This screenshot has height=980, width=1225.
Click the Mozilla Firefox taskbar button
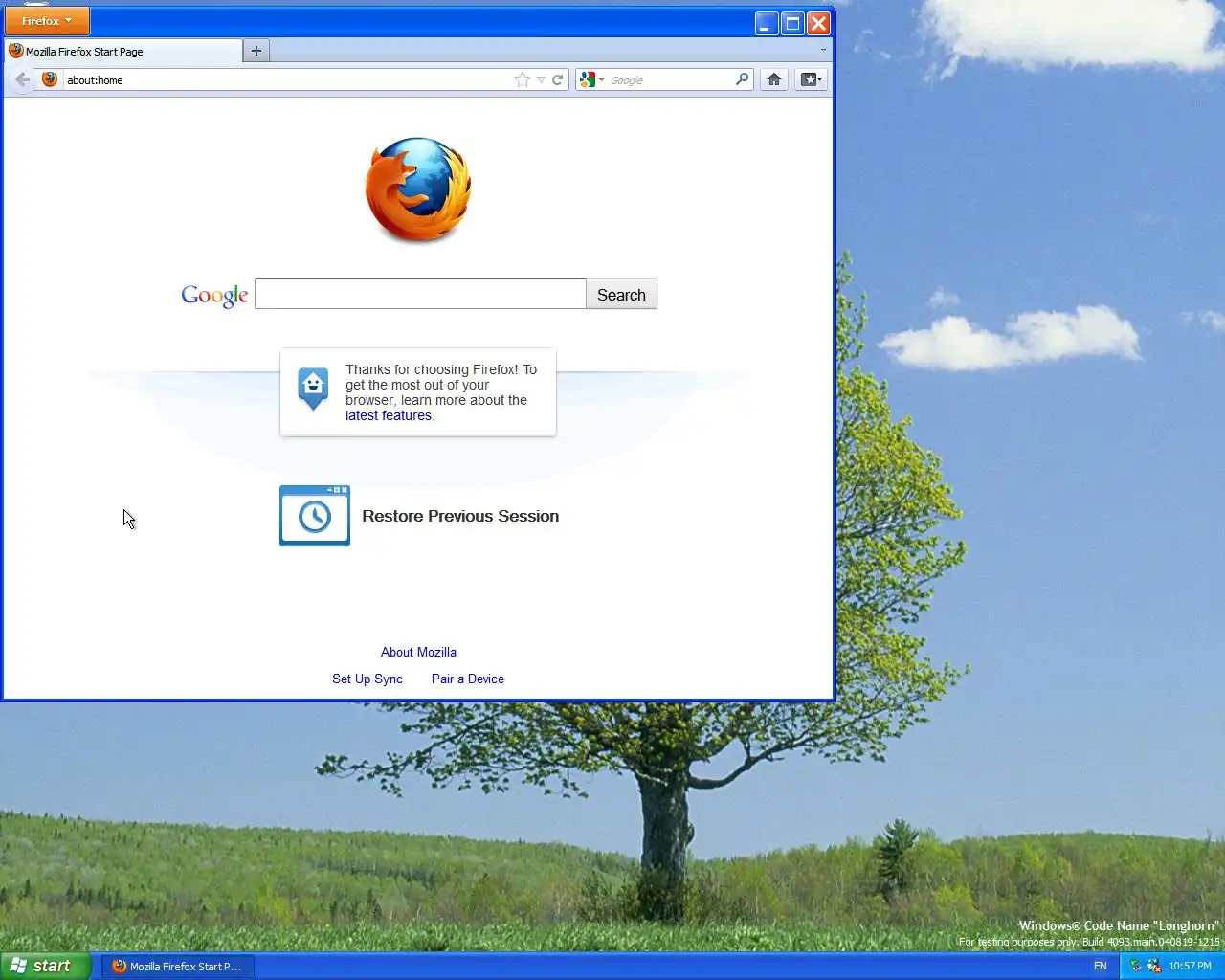[x=177, y=967]
